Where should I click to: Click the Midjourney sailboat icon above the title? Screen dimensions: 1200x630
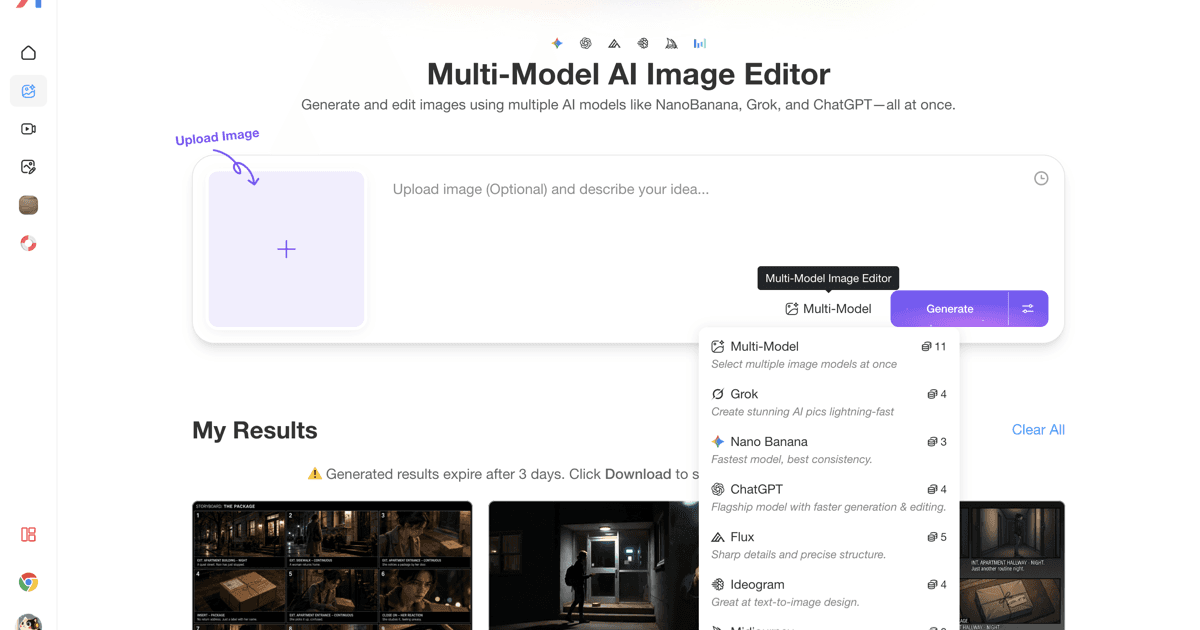tap(671, 43)
